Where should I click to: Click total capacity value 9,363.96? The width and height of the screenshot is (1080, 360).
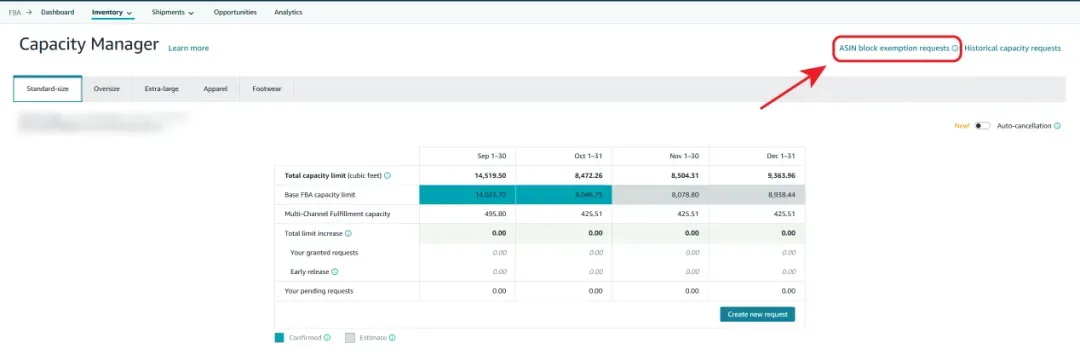[782, 176]
